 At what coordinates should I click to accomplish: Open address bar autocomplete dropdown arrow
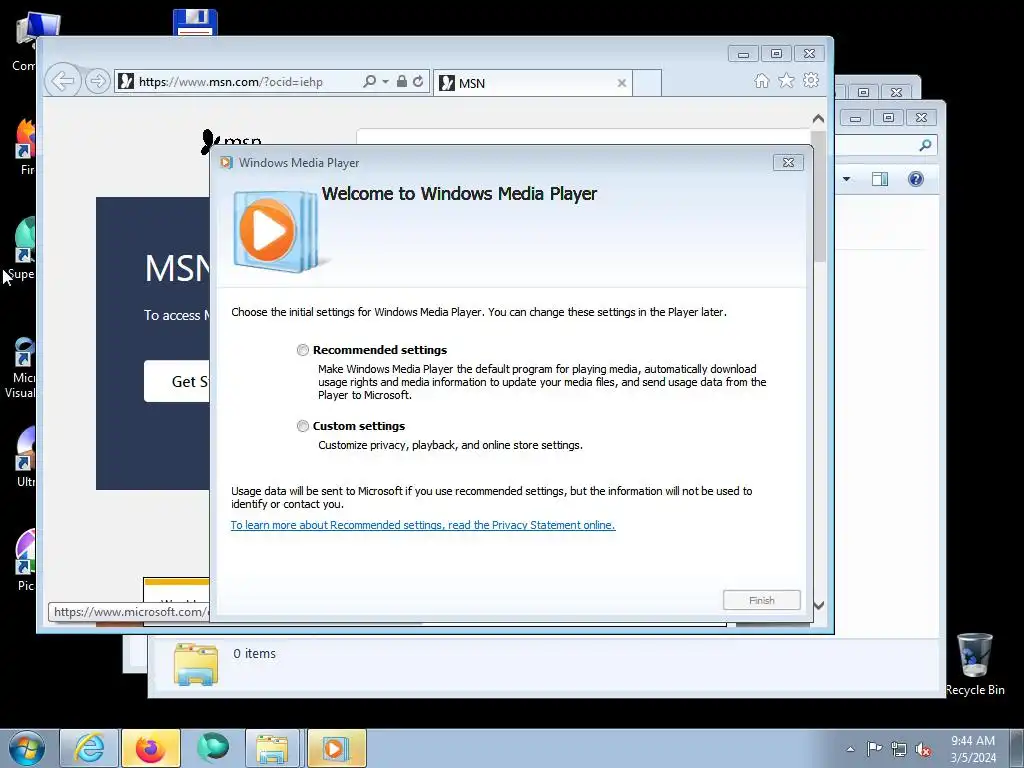click(x=385, y=82)
